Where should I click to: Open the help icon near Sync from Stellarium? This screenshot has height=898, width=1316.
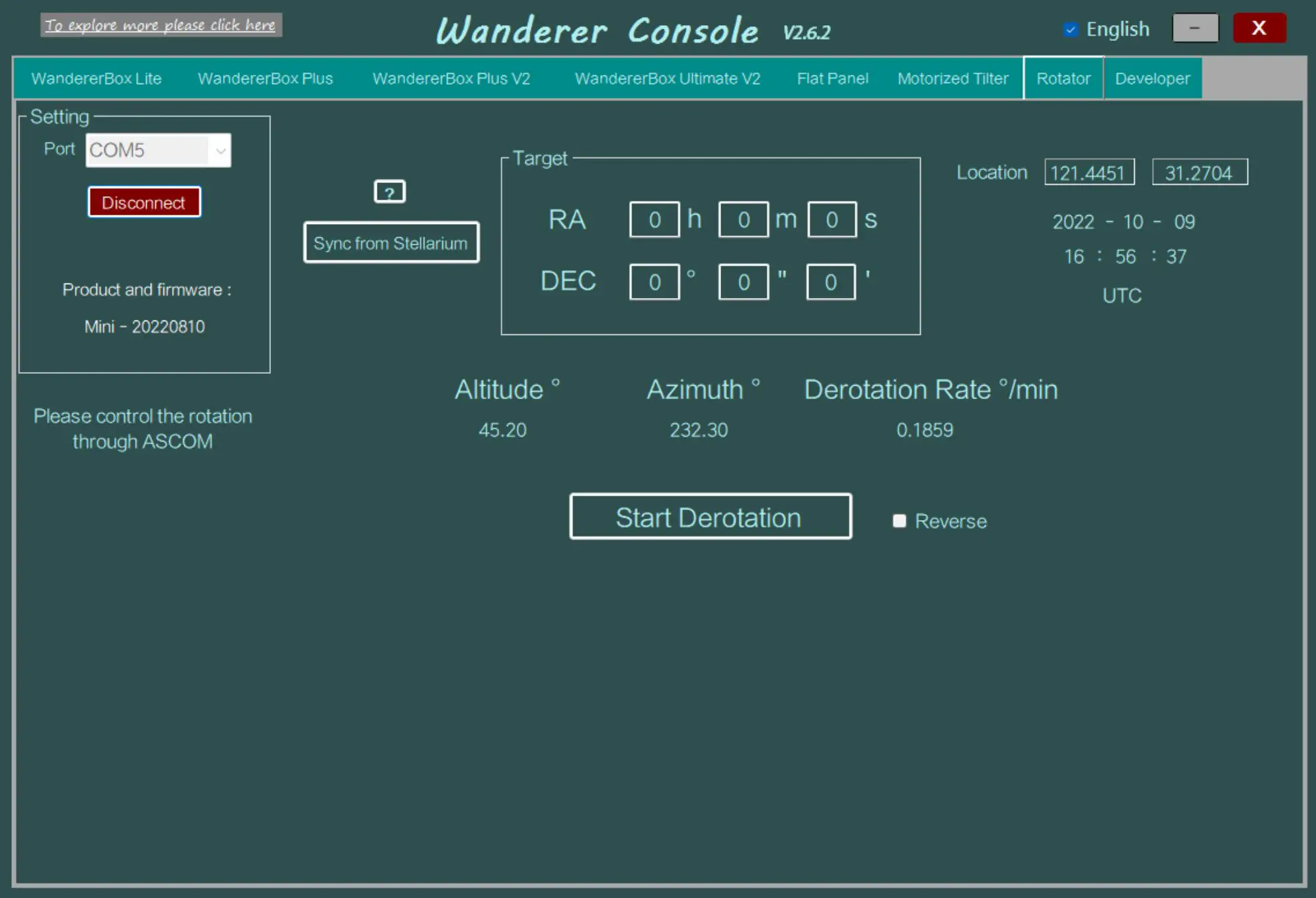point(390,192)
